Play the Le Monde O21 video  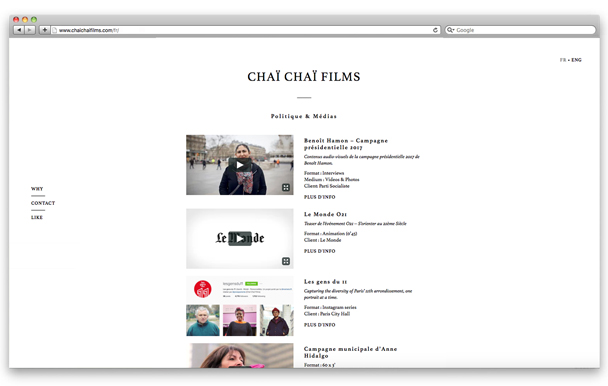point(240,238)
